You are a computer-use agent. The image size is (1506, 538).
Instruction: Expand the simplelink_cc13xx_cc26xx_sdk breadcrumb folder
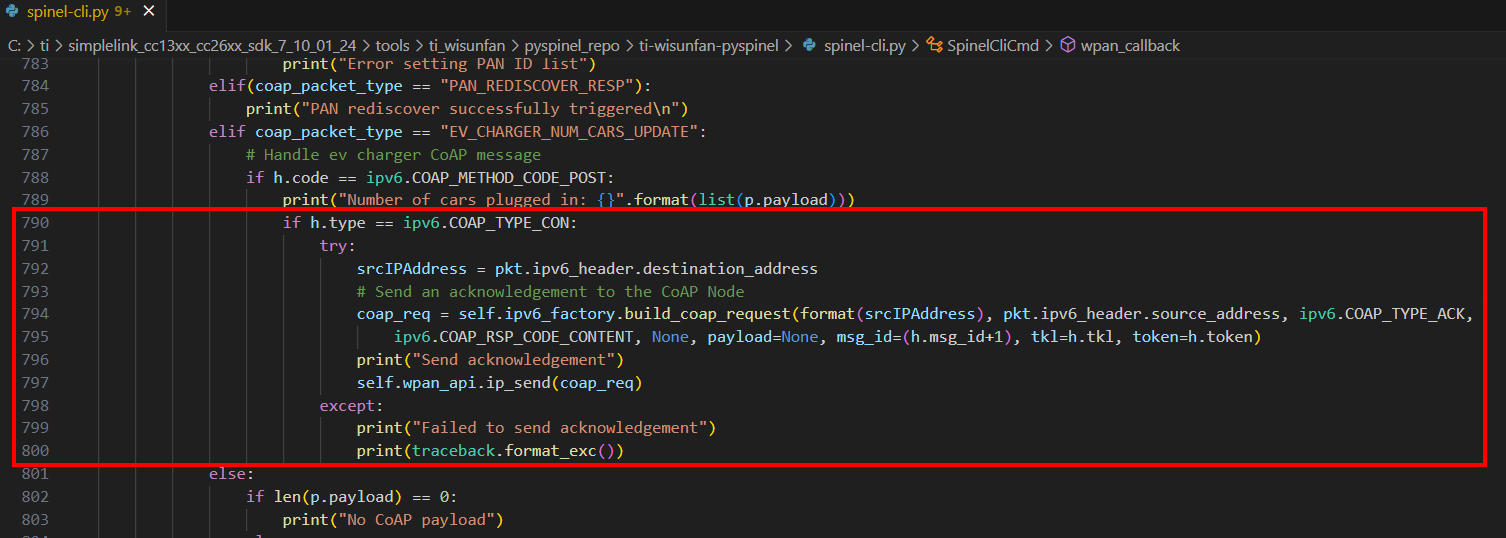coord(215,46)
